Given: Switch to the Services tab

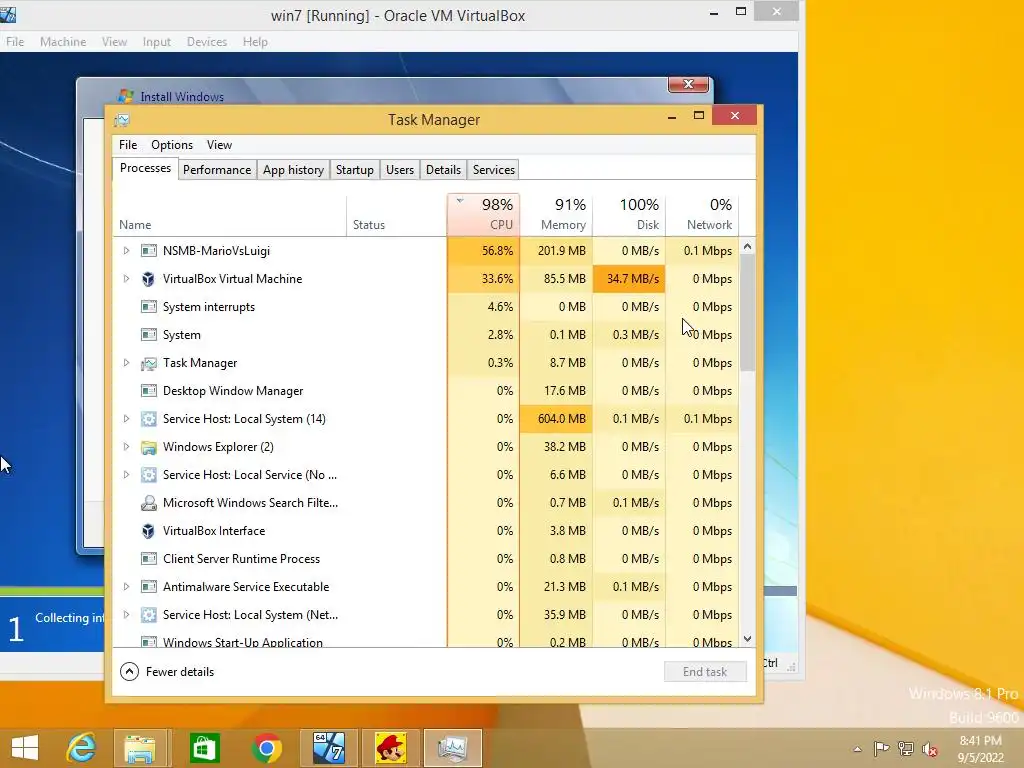Looking at the screenshot, I should point(494,170).
